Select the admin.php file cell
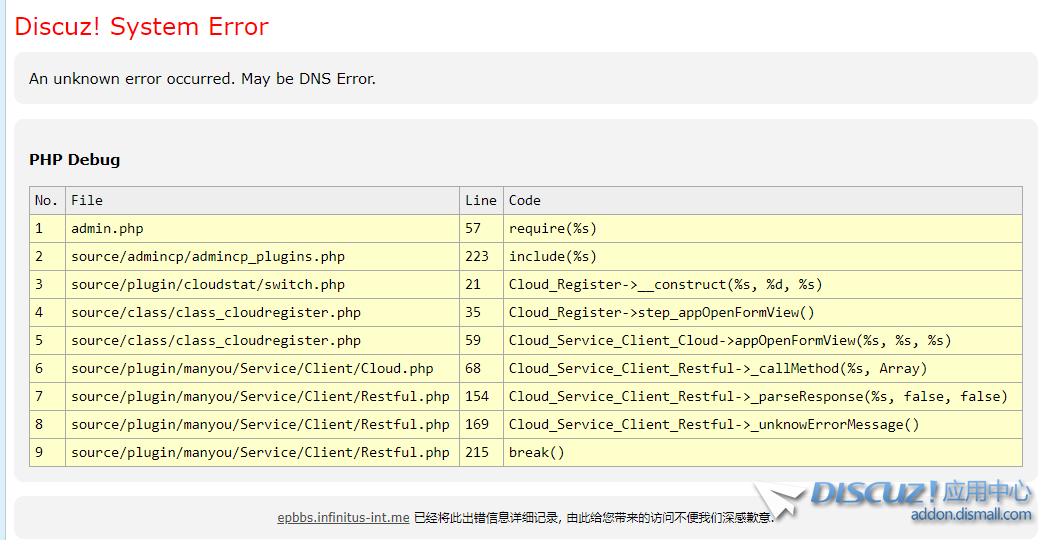This screenshot has height=540, width=1050. (x=107, y=228)
